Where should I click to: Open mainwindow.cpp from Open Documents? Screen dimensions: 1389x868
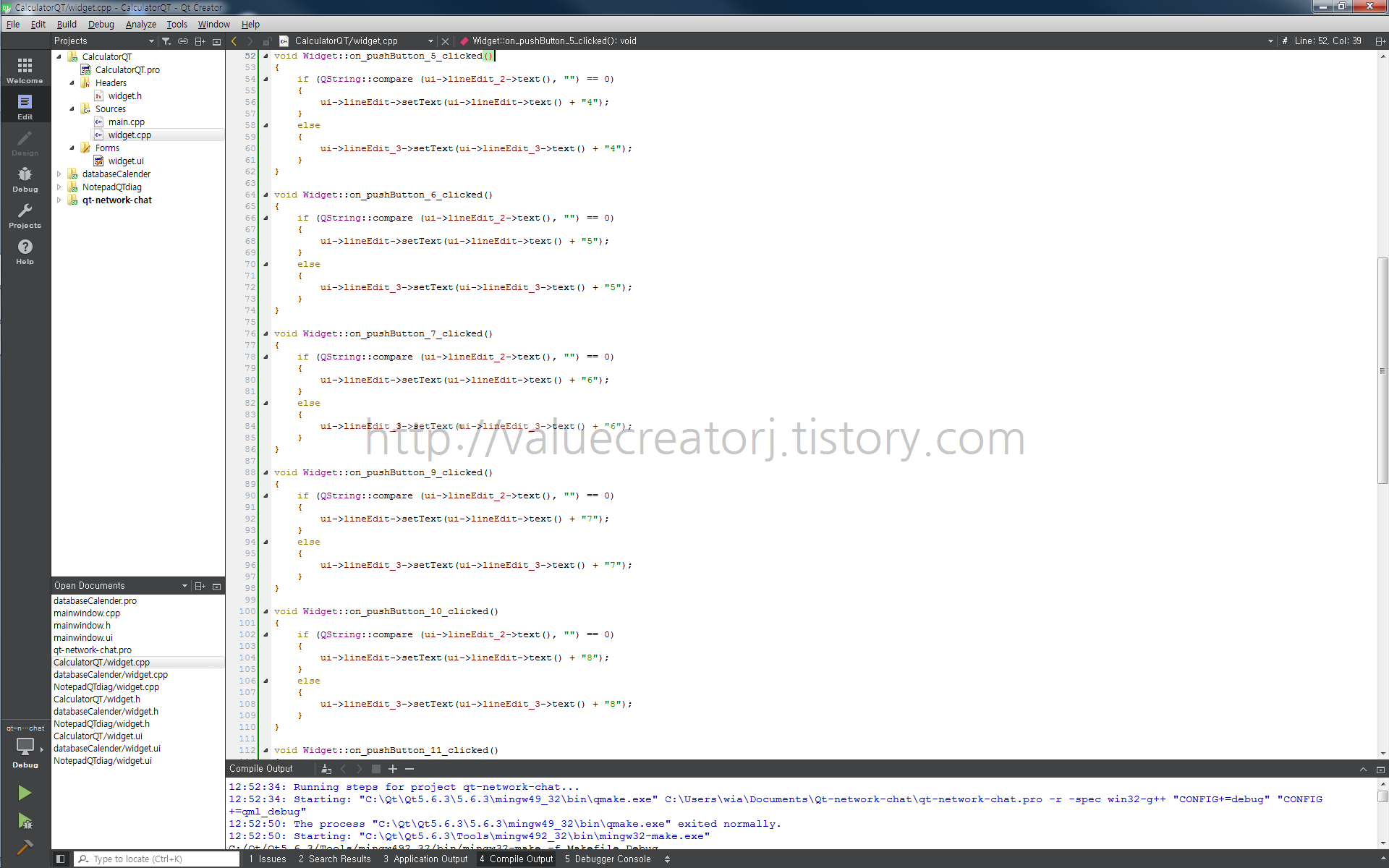87,613
